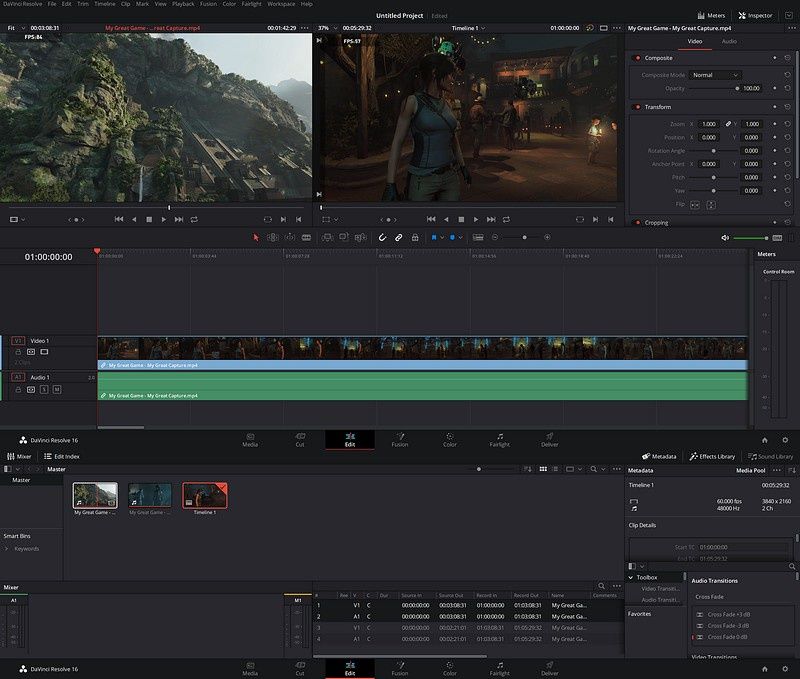The width and height of the screenshot is (800, 679).
Task: Select the Selection Mode arrow tool
Action: (x=256, y=238)
